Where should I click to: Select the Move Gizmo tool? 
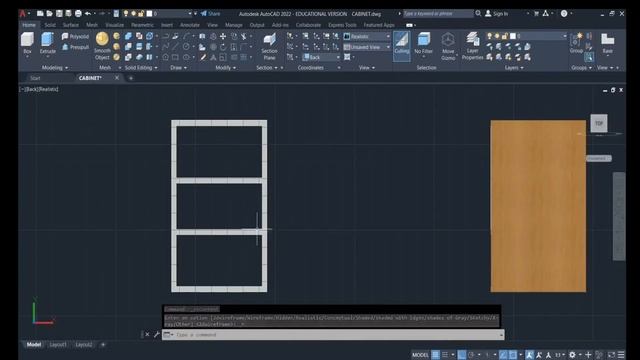click(x=448, y=46)
